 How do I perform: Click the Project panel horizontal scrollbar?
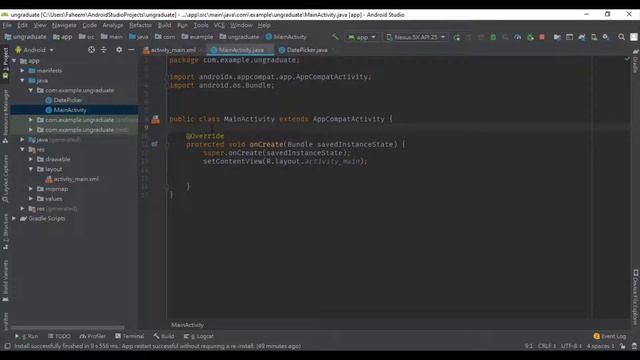pyautogui.click(x=67, y=327)
